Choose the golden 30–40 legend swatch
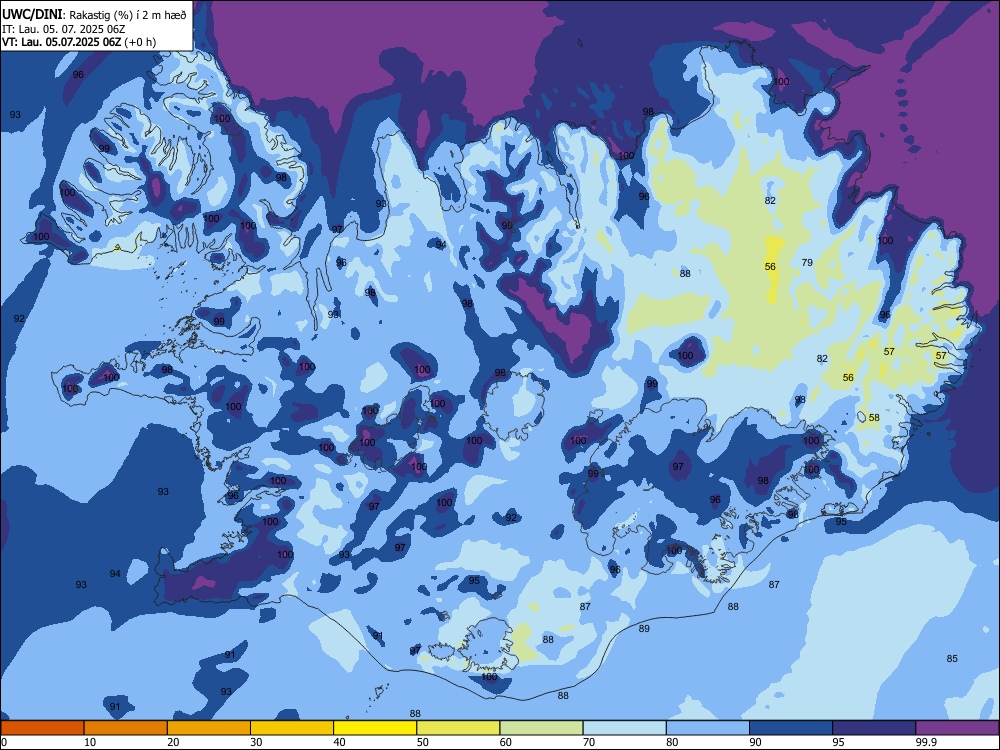1000x750 pixels. [292, 728]
